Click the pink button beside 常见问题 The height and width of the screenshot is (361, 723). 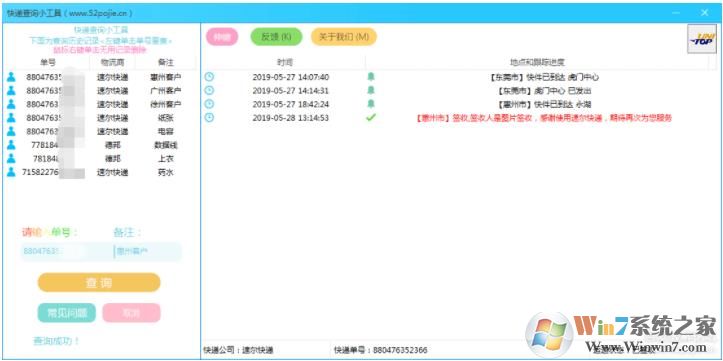click(x=131, y=313)
